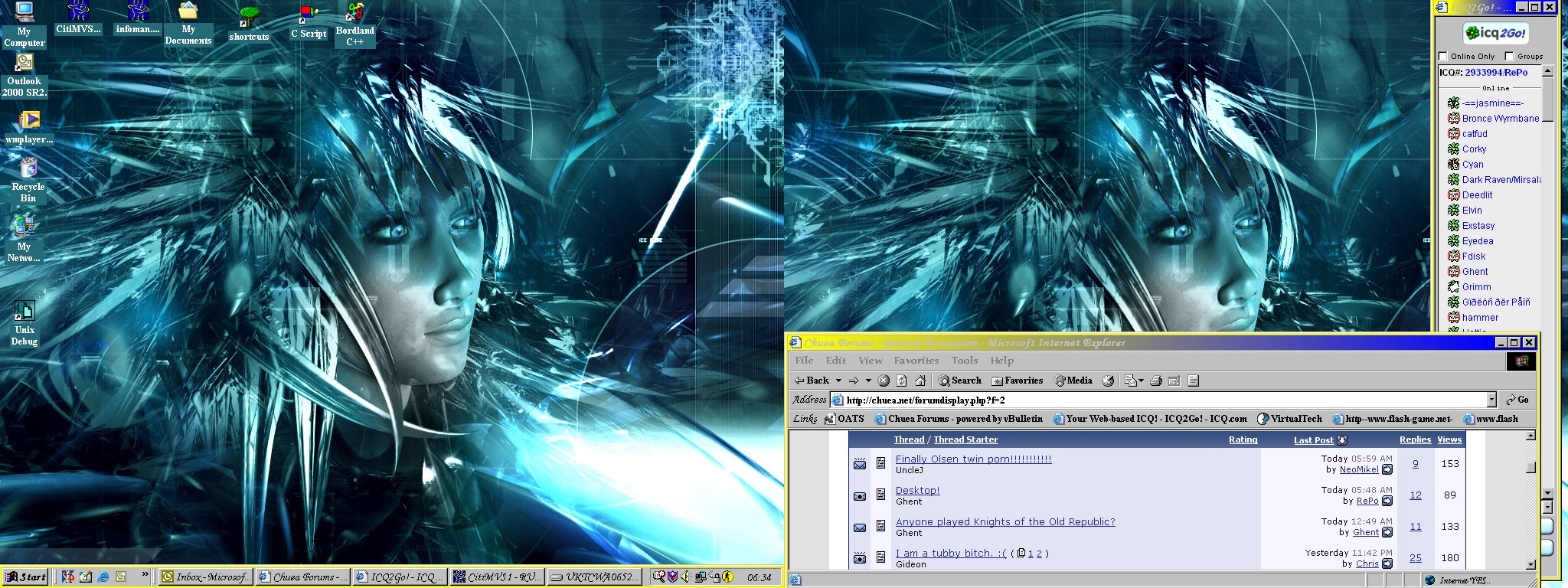Select contact Ghent in the ICQ list
1568x588 pixels.
1475,272
